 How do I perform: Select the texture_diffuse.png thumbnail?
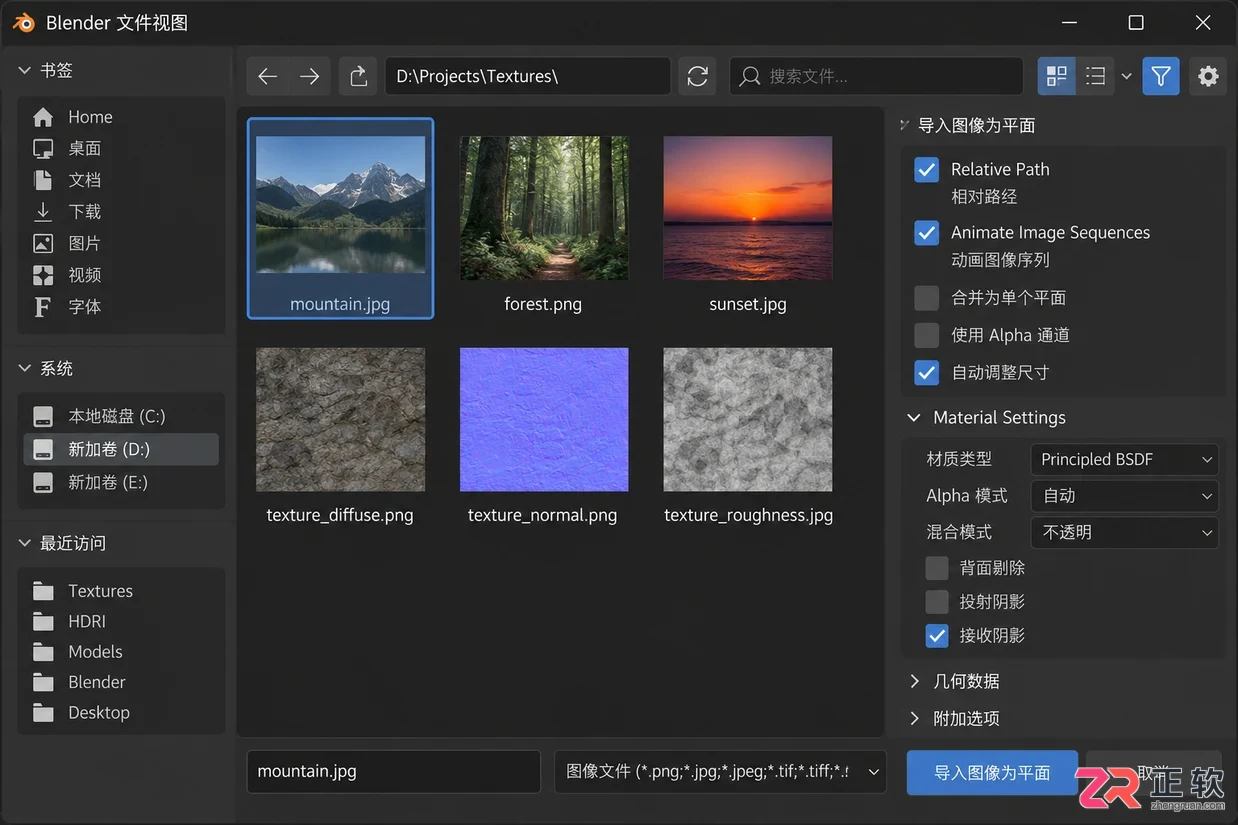tap(340, 420)
